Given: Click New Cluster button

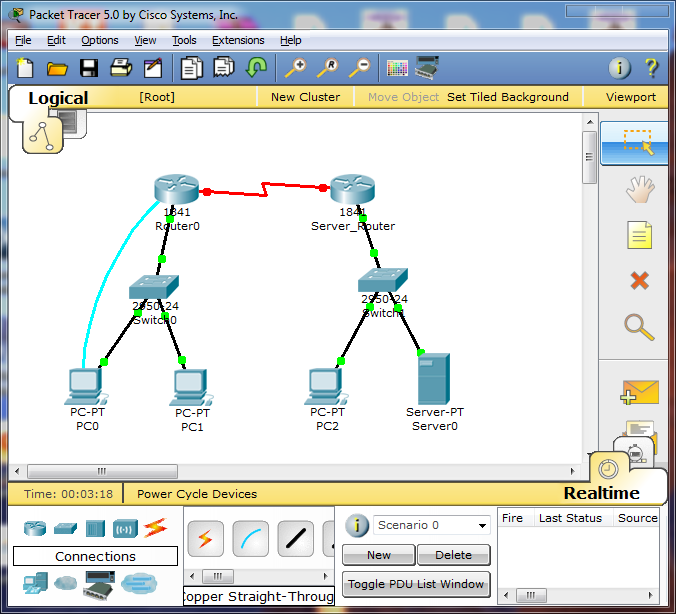Looking at the screenshot, I should (x=305, y=97).
